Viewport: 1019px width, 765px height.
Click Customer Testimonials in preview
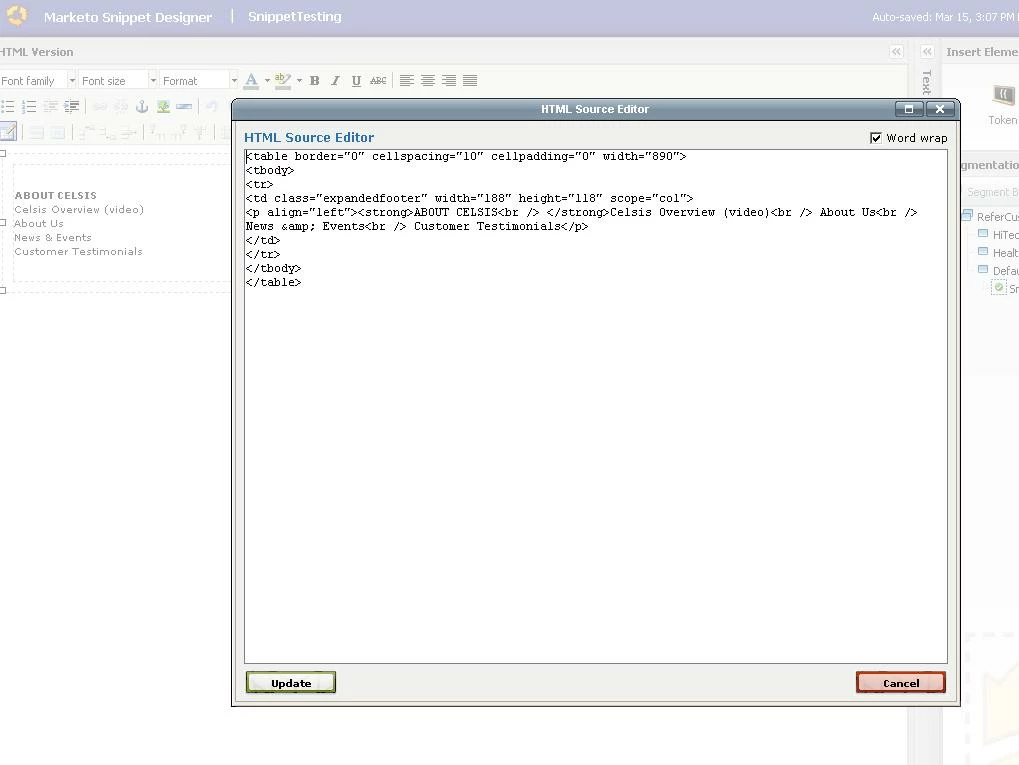tap(78, 252)
